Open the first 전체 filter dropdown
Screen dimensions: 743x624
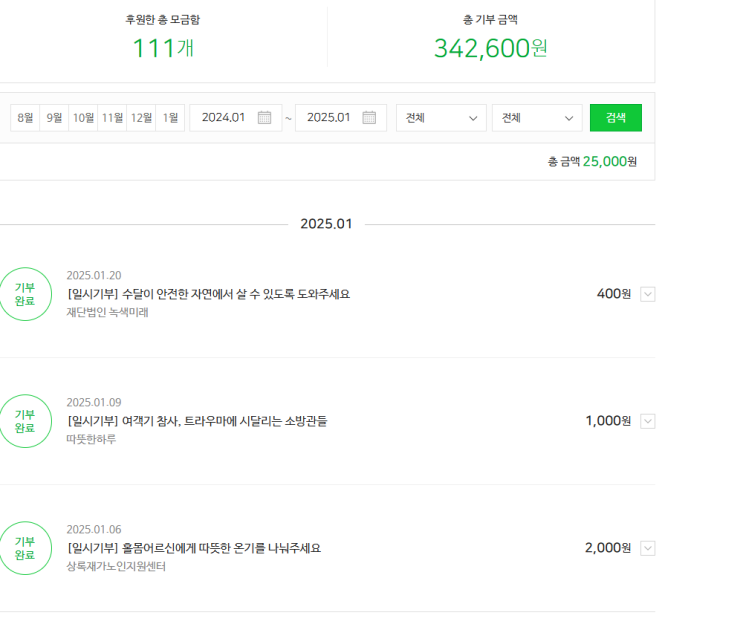click(441, 118)
